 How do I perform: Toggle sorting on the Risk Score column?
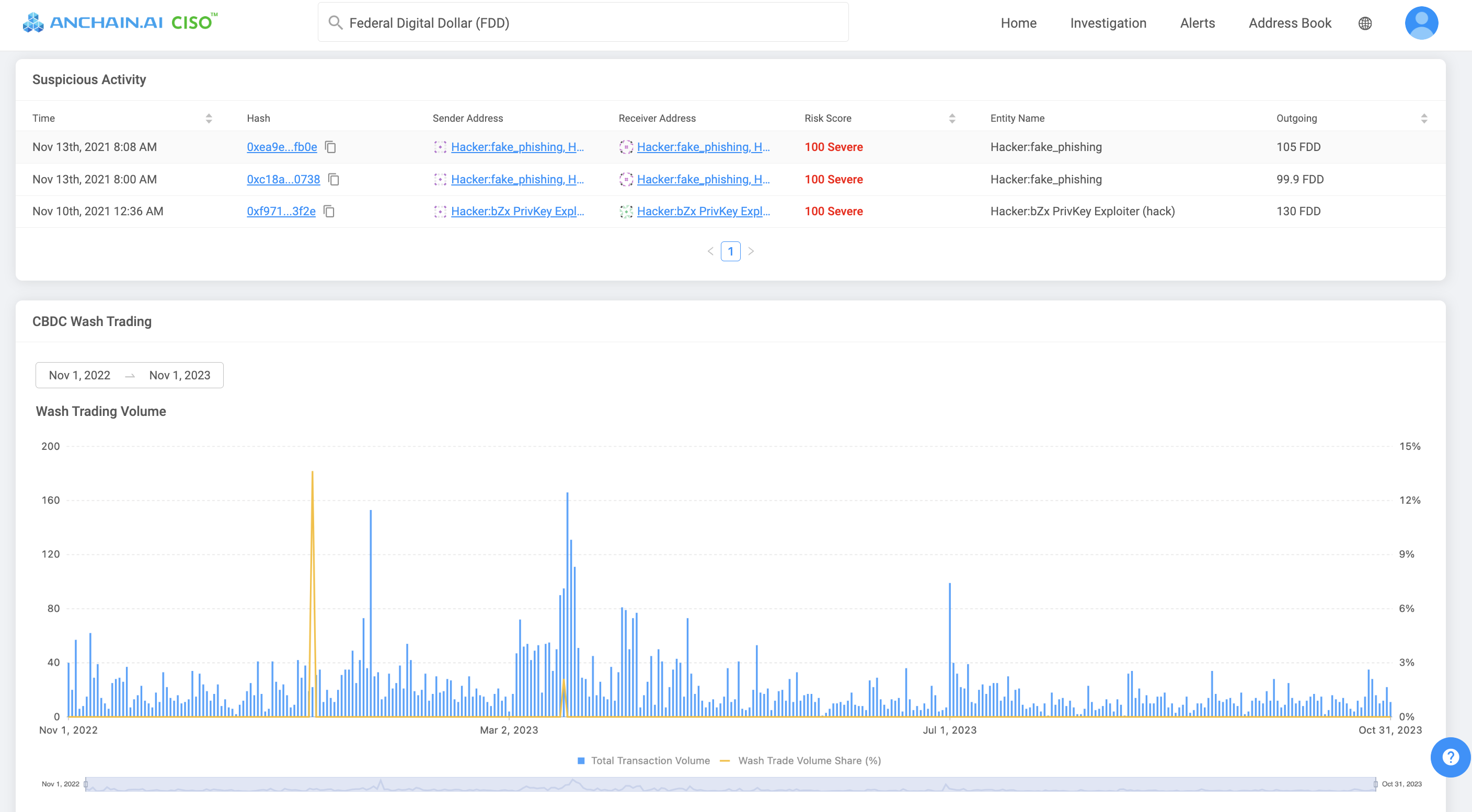click(951, 118)
